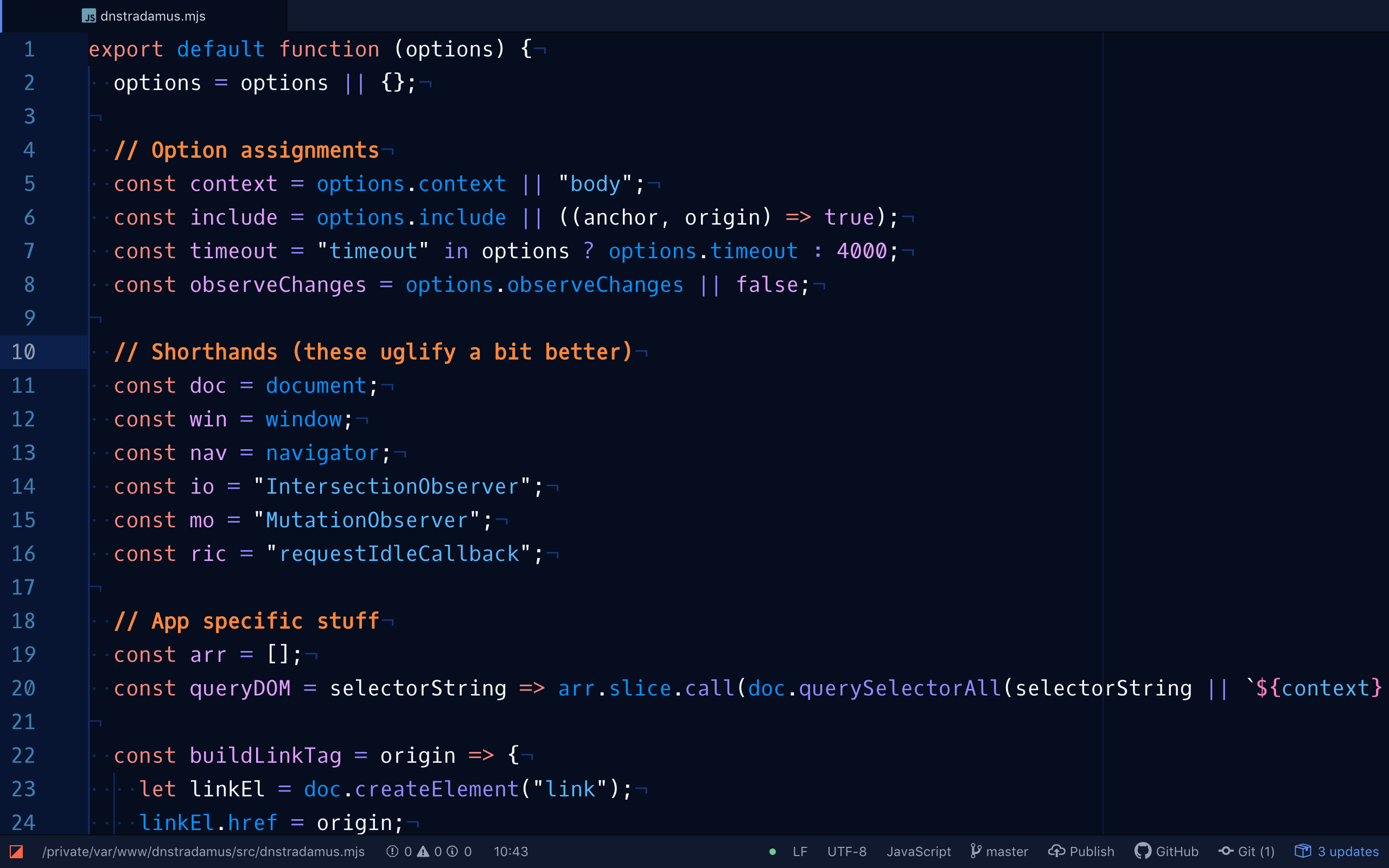Change the LF line ending selector
The image size is (1389, 868).
[800, 851]
